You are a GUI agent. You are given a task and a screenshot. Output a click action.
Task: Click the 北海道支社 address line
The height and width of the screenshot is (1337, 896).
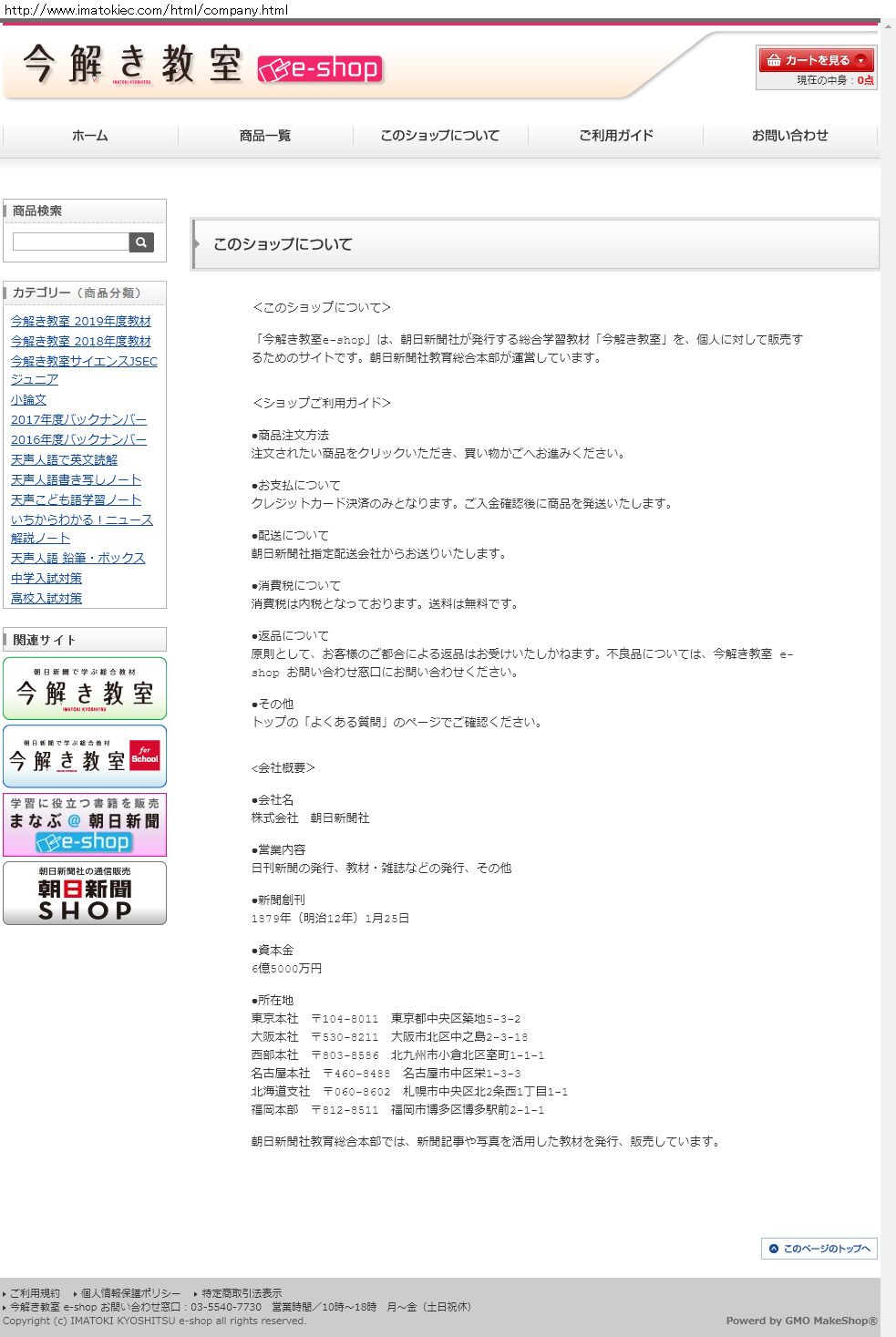pyautogui.click(x=410, y=1091)
